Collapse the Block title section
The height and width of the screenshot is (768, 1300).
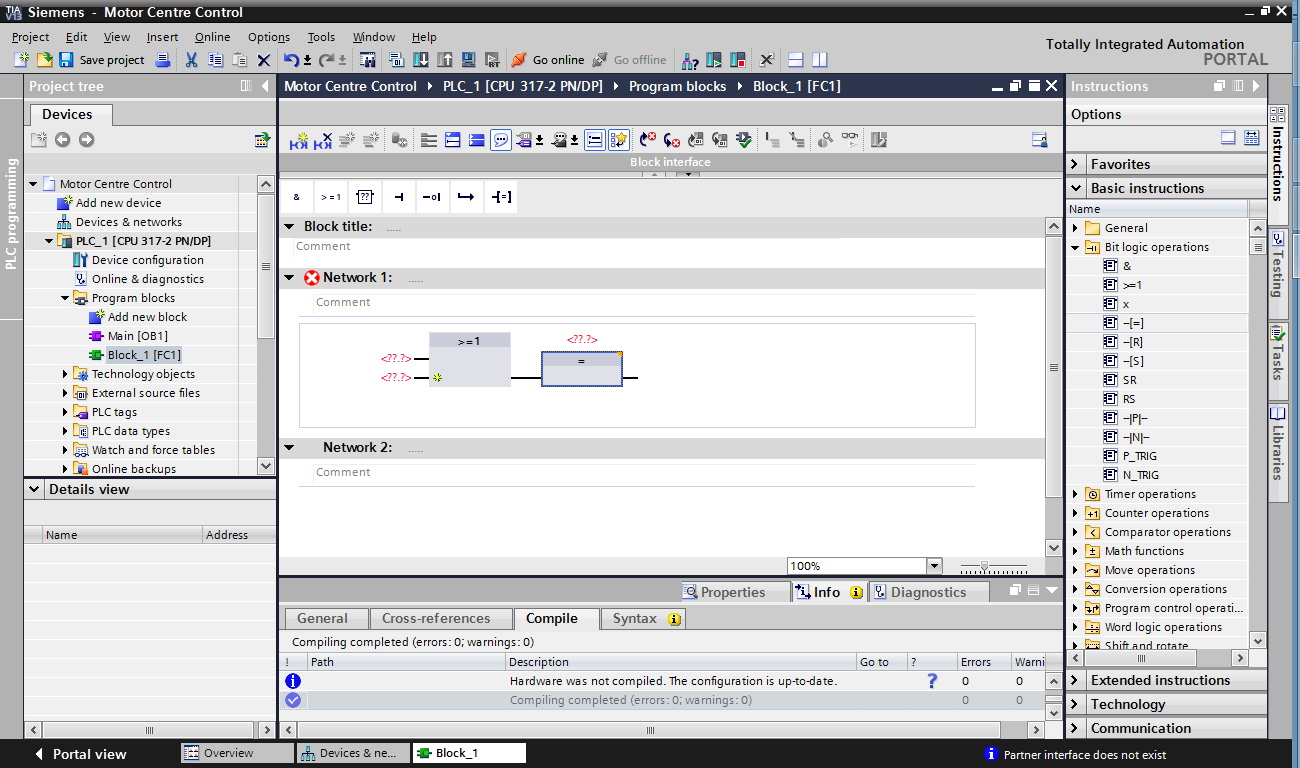tap(289, 227)
